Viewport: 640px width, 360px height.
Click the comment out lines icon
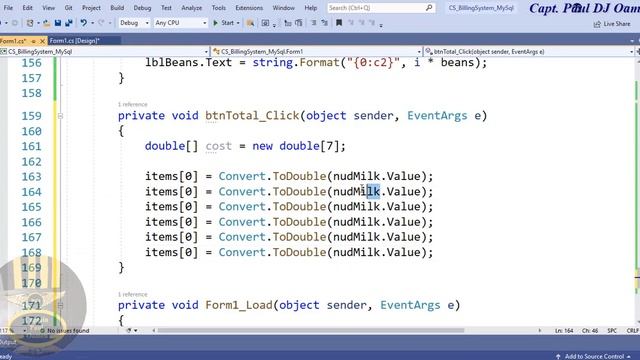coord(314,23)
